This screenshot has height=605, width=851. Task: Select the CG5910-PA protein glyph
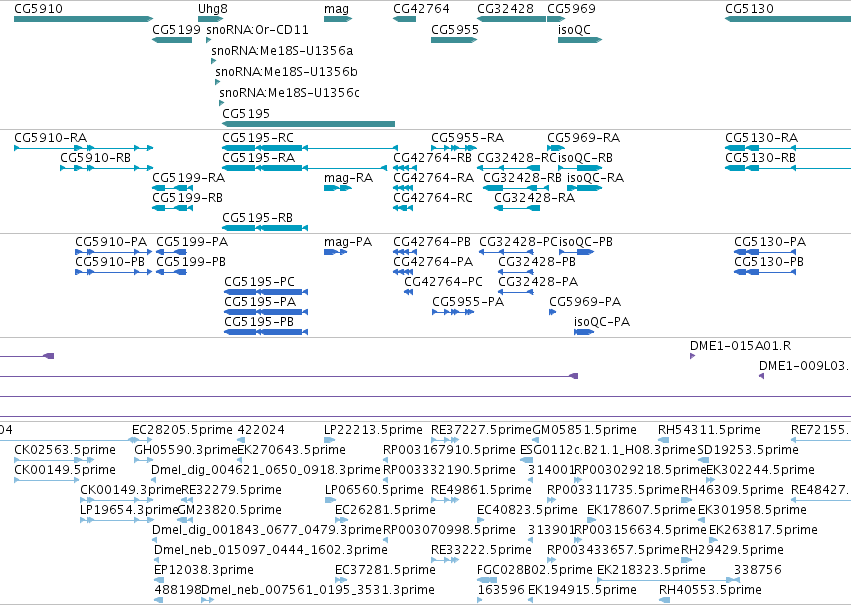click(113, 252)
